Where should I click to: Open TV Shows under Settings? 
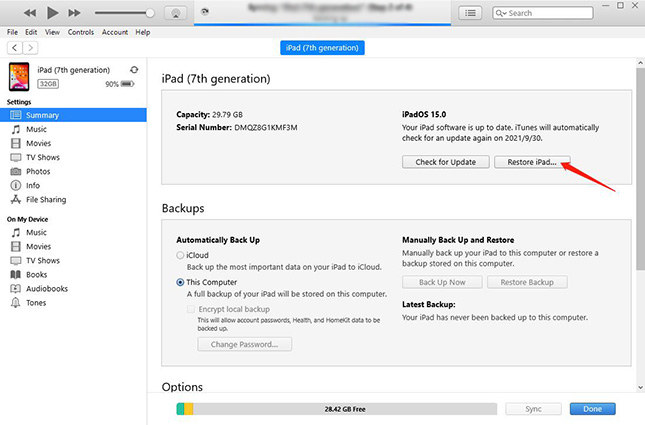click(x=43, y=157)
